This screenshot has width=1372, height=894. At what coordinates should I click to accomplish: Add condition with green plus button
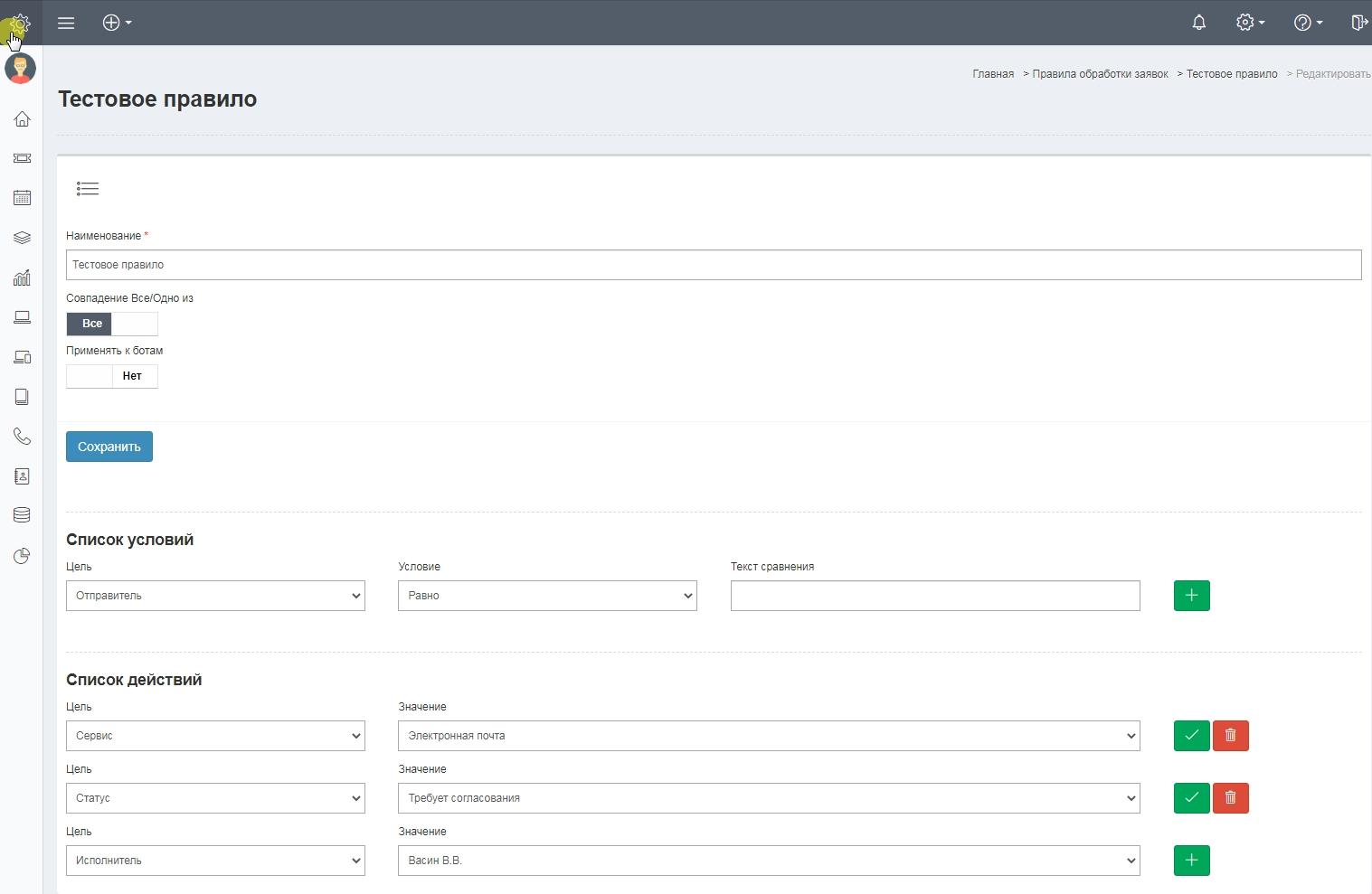1191,596
